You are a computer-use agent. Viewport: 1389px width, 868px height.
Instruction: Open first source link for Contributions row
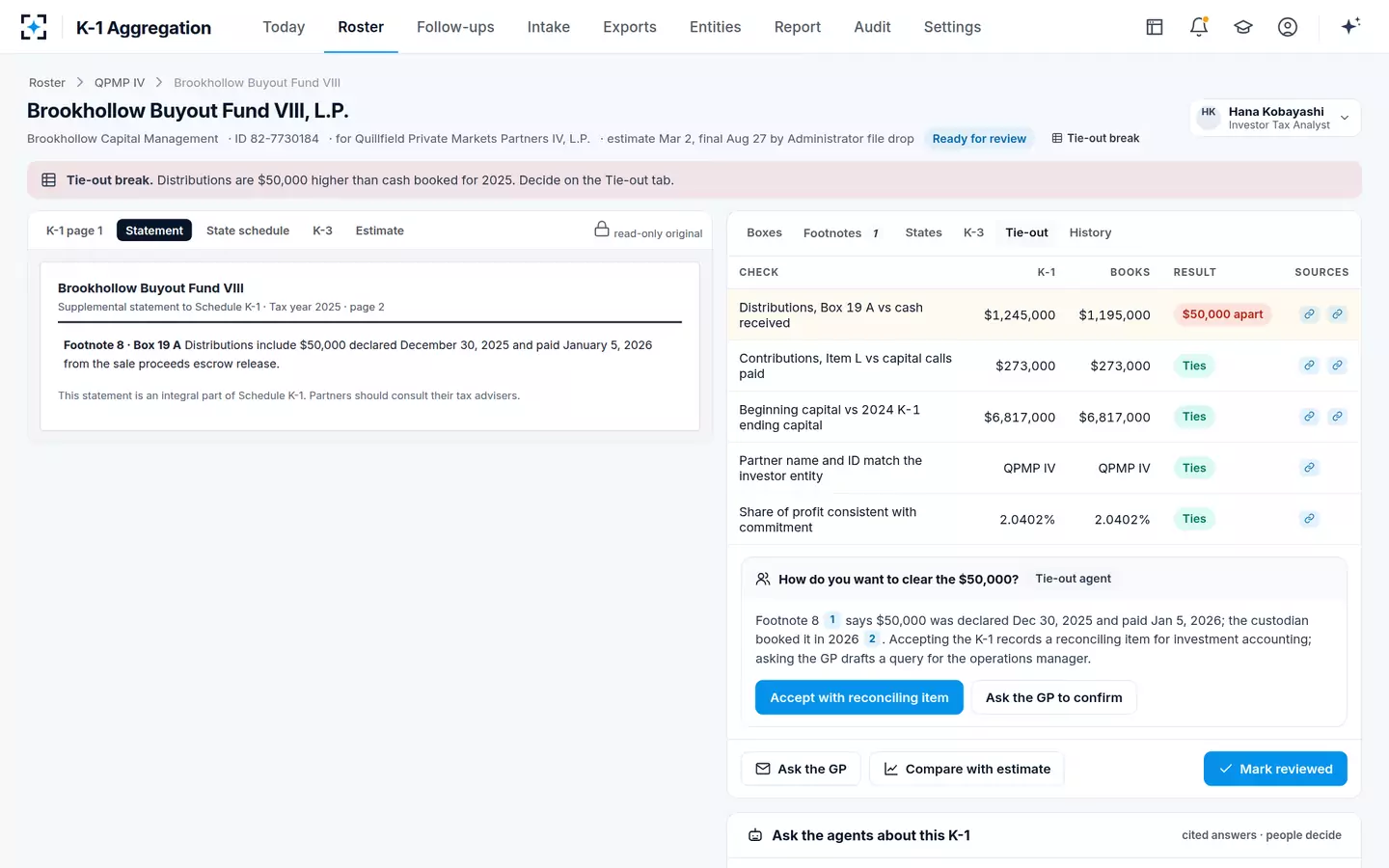point(1309,366)
